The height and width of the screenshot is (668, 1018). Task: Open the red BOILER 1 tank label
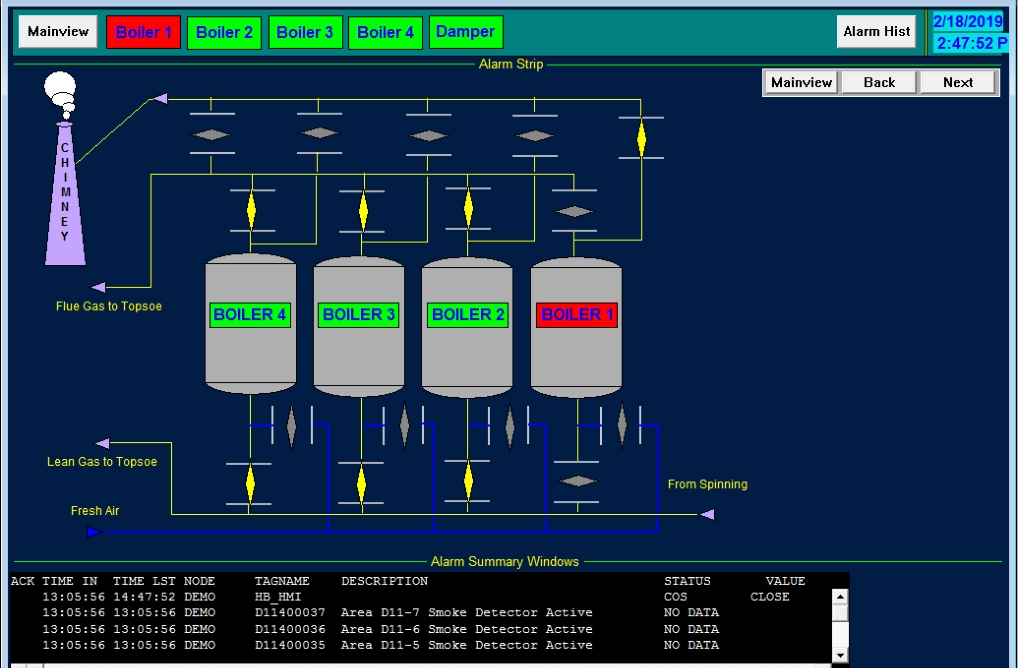(x=577, y=315)
